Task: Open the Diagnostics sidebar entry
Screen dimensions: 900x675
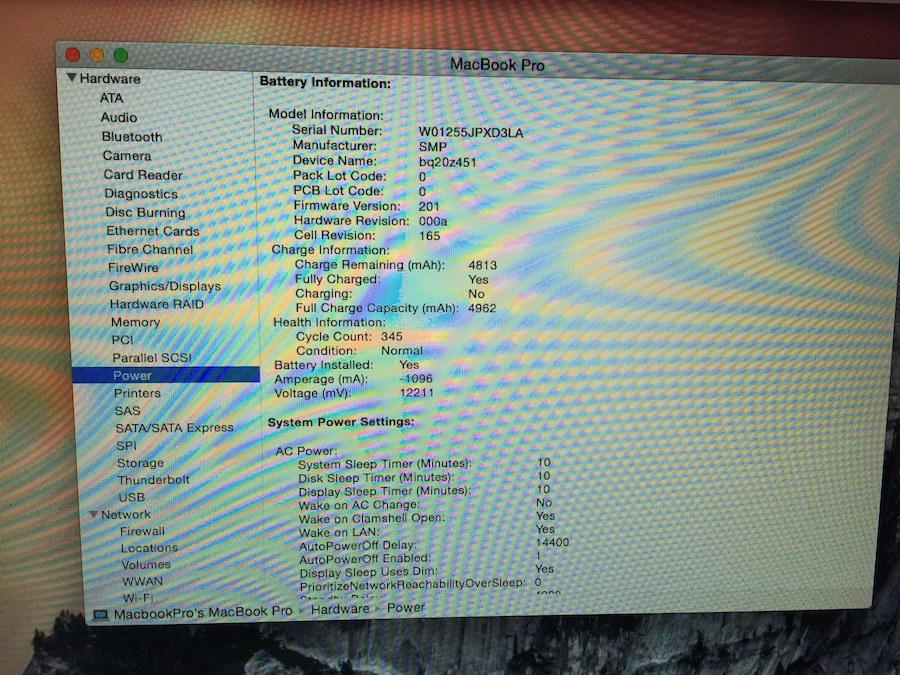Action: (141, 193)
